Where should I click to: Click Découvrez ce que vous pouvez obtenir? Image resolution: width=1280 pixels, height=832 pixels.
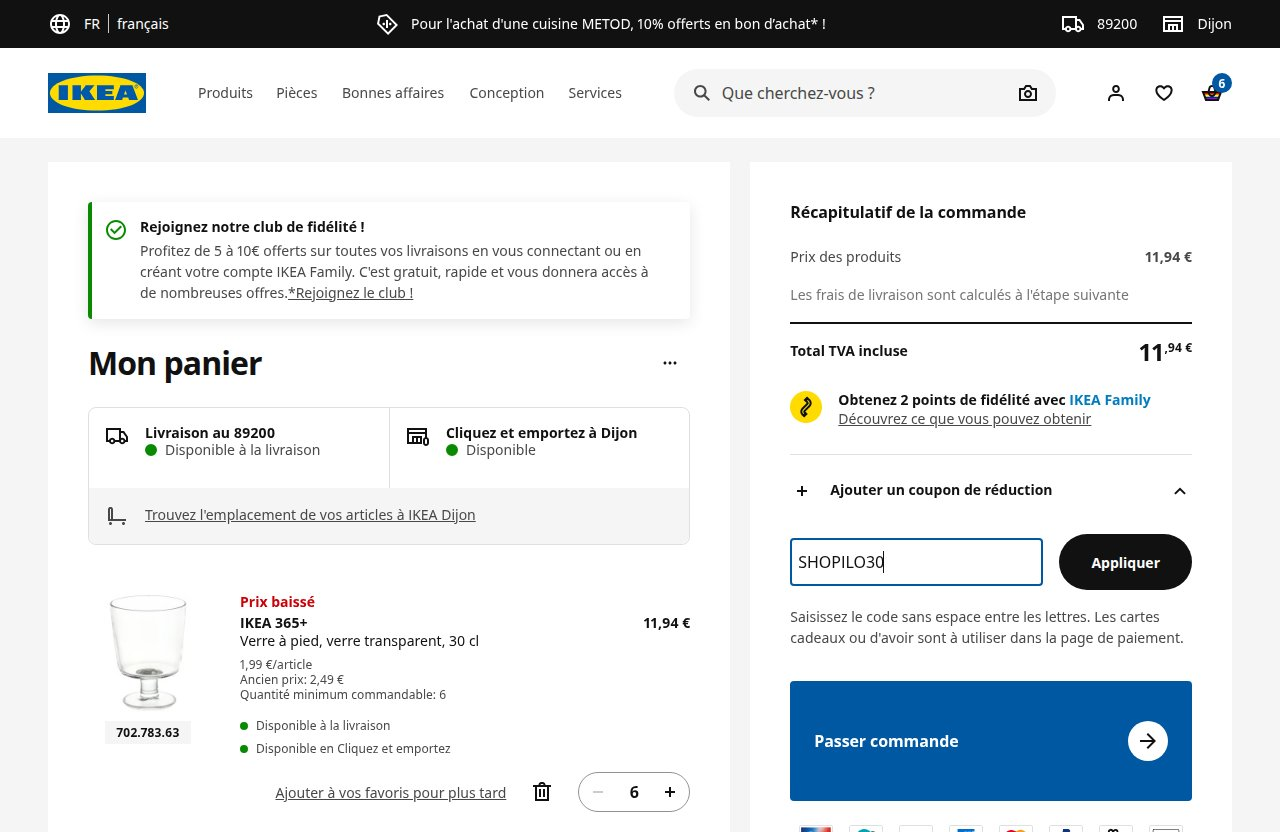964,419
